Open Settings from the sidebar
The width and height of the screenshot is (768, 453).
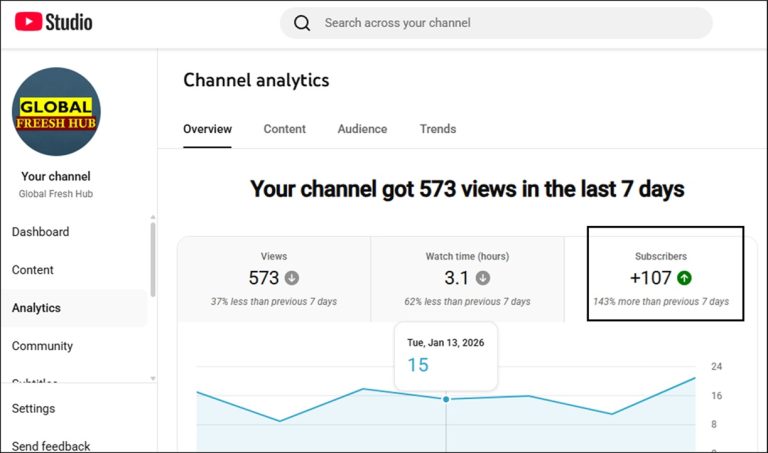[34, 408]
